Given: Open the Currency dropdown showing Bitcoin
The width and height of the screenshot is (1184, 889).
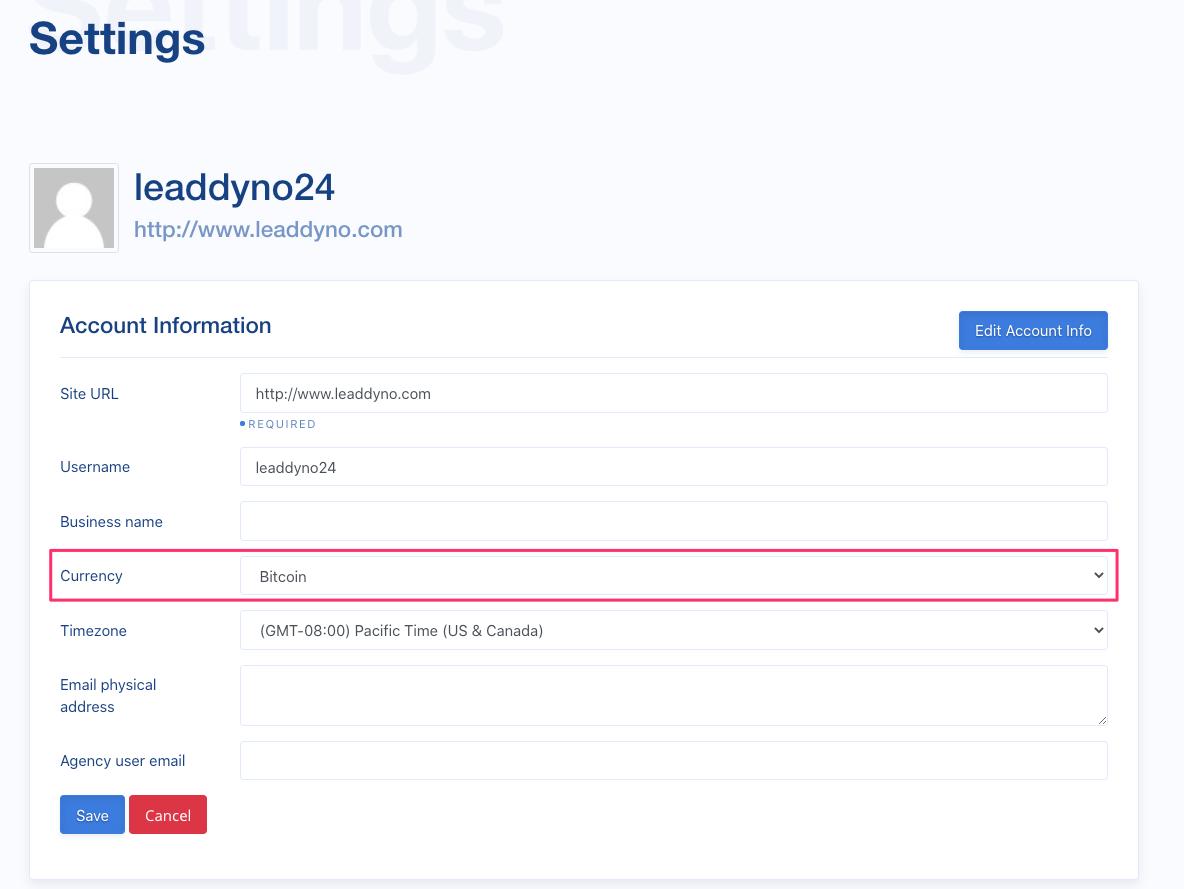Looking at the screenshot, I should click(674, 576).
